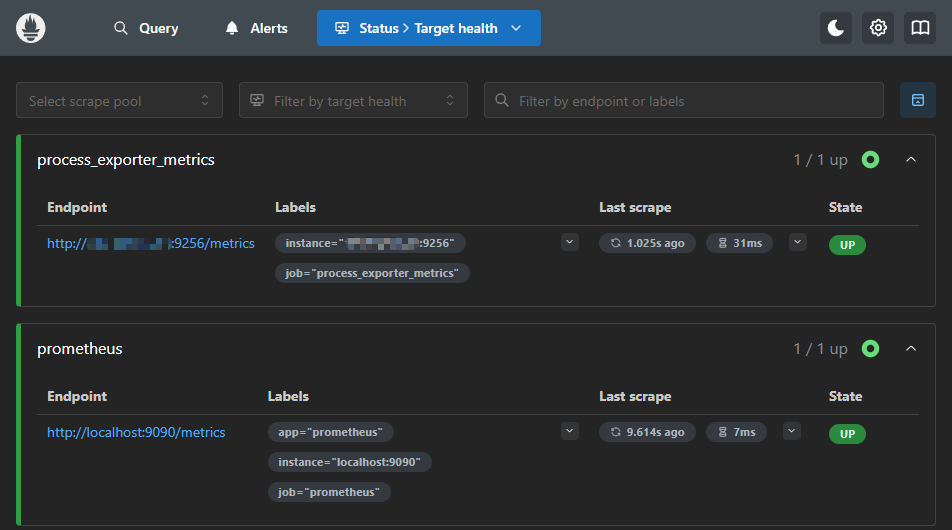Expand labels for the localhost:9090 target
Screen dimensions: 952x530
pos(570,431)
